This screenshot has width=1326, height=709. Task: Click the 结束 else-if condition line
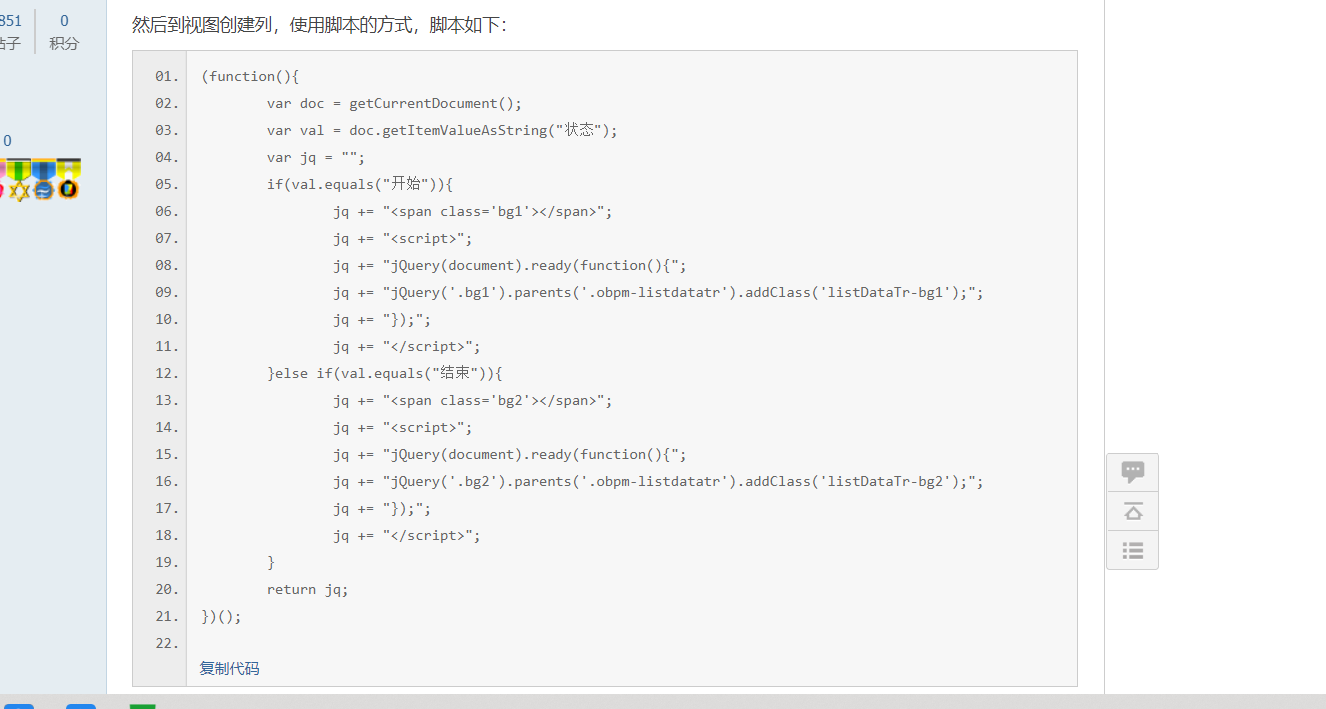tap(384, 373)
